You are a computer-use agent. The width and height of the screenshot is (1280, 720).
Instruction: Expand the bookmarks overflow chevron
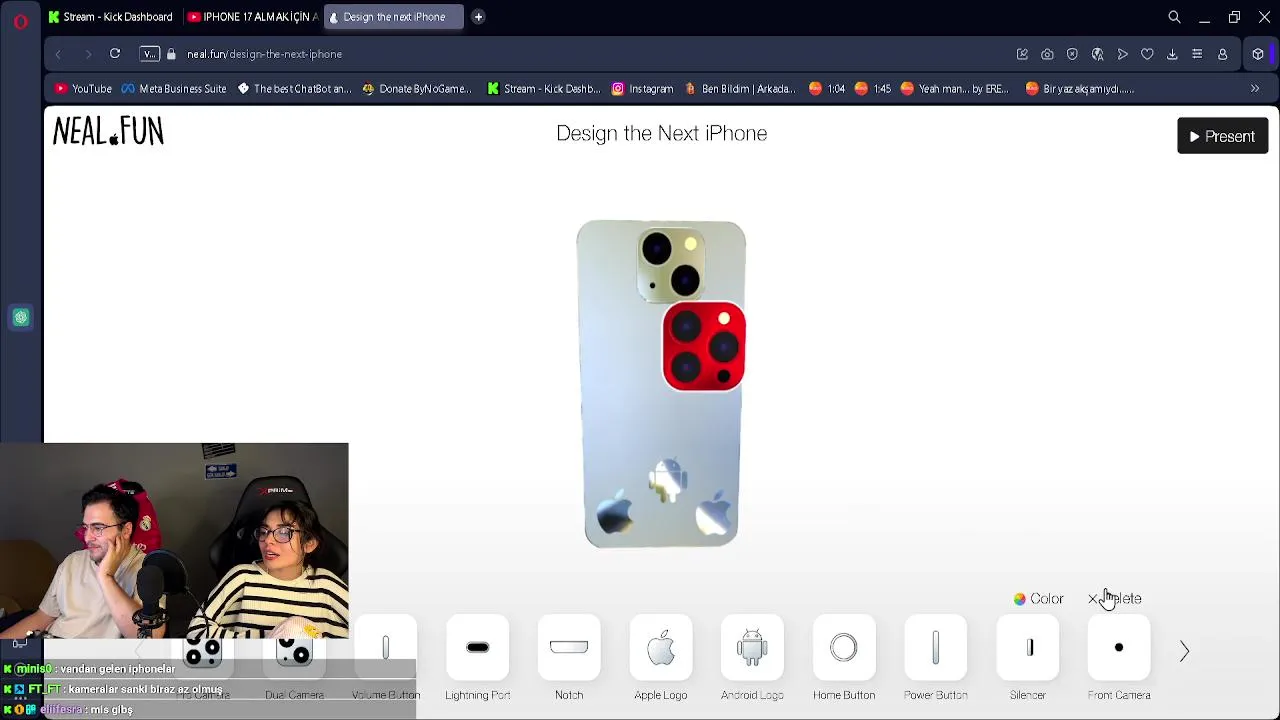[1254, 89]
